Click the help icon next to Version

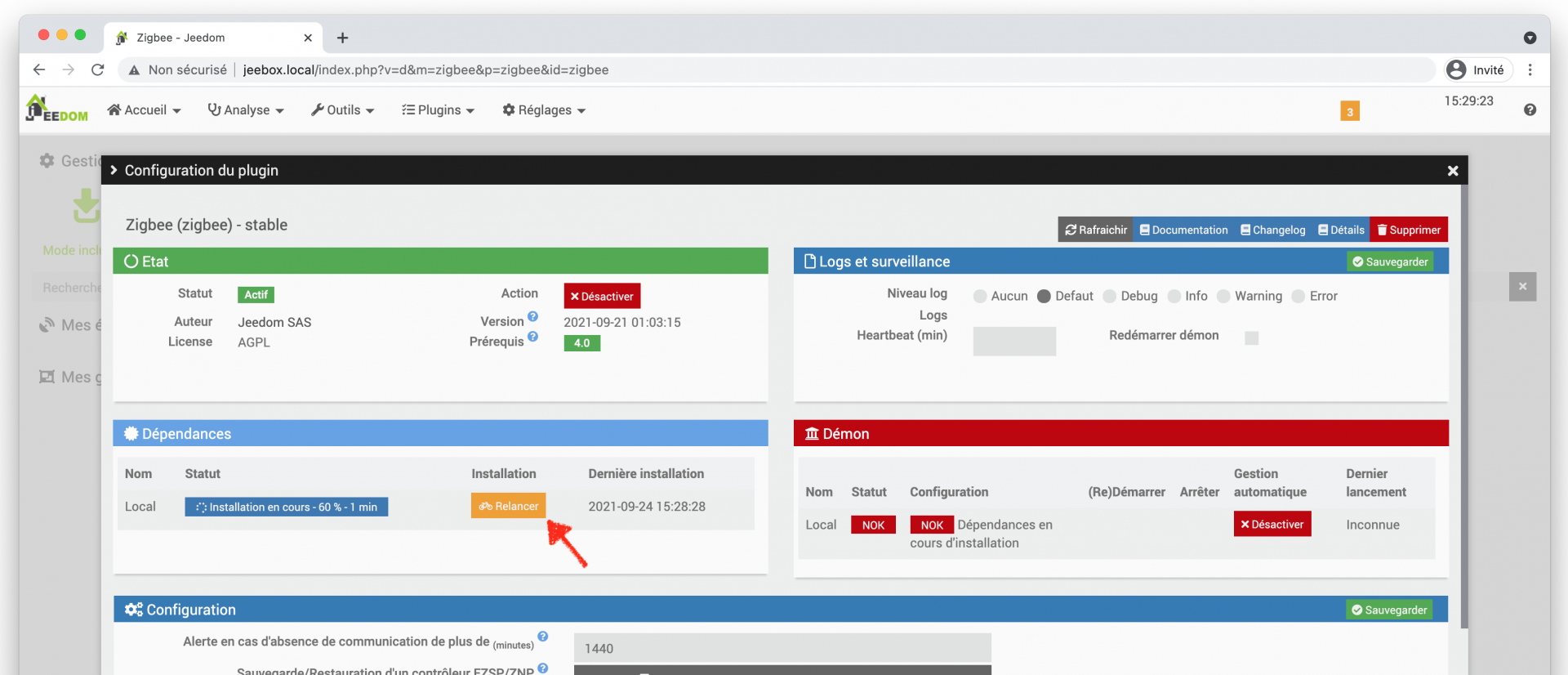click(532, 317)
